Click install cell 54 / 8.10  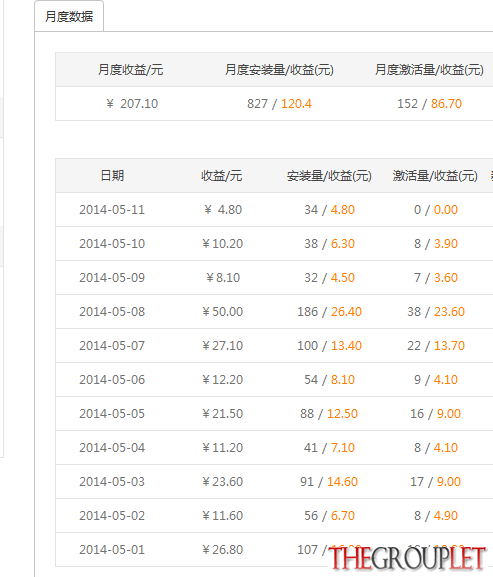(x=329, y=380)
